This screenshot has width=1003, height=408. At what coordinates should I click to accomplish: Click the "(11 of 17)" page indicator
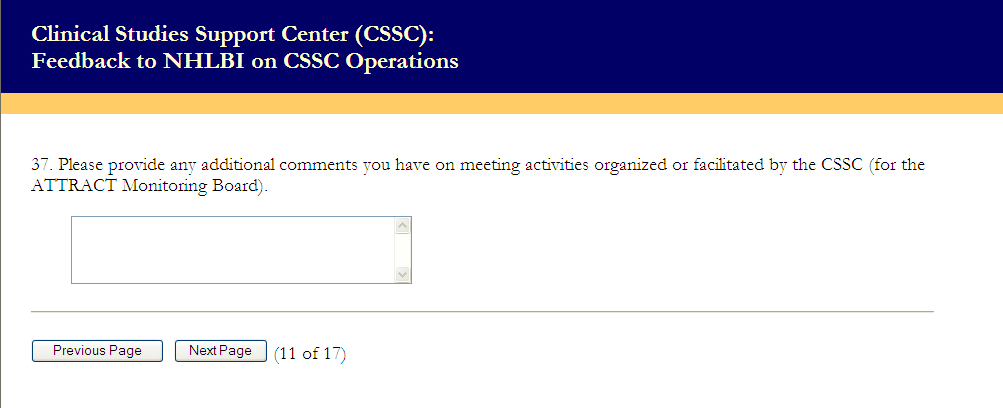point(310,352)
